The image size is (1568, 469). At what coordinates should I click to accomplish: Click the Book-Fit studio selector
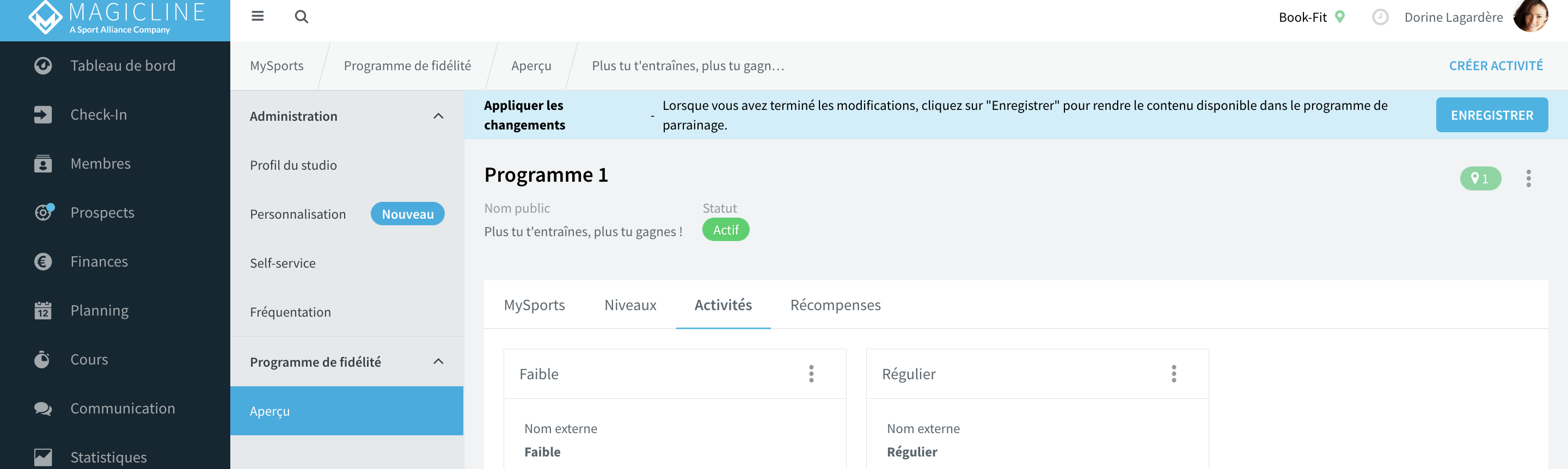1303,17
